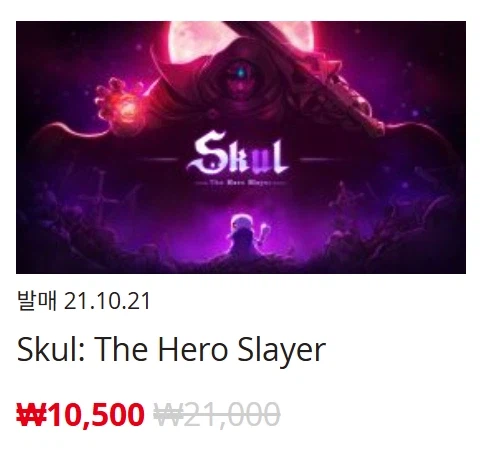This screenshot has height=466, width=485.
Task: Open the Skul game banner thumbnail
Action: [x=241, y=147]
